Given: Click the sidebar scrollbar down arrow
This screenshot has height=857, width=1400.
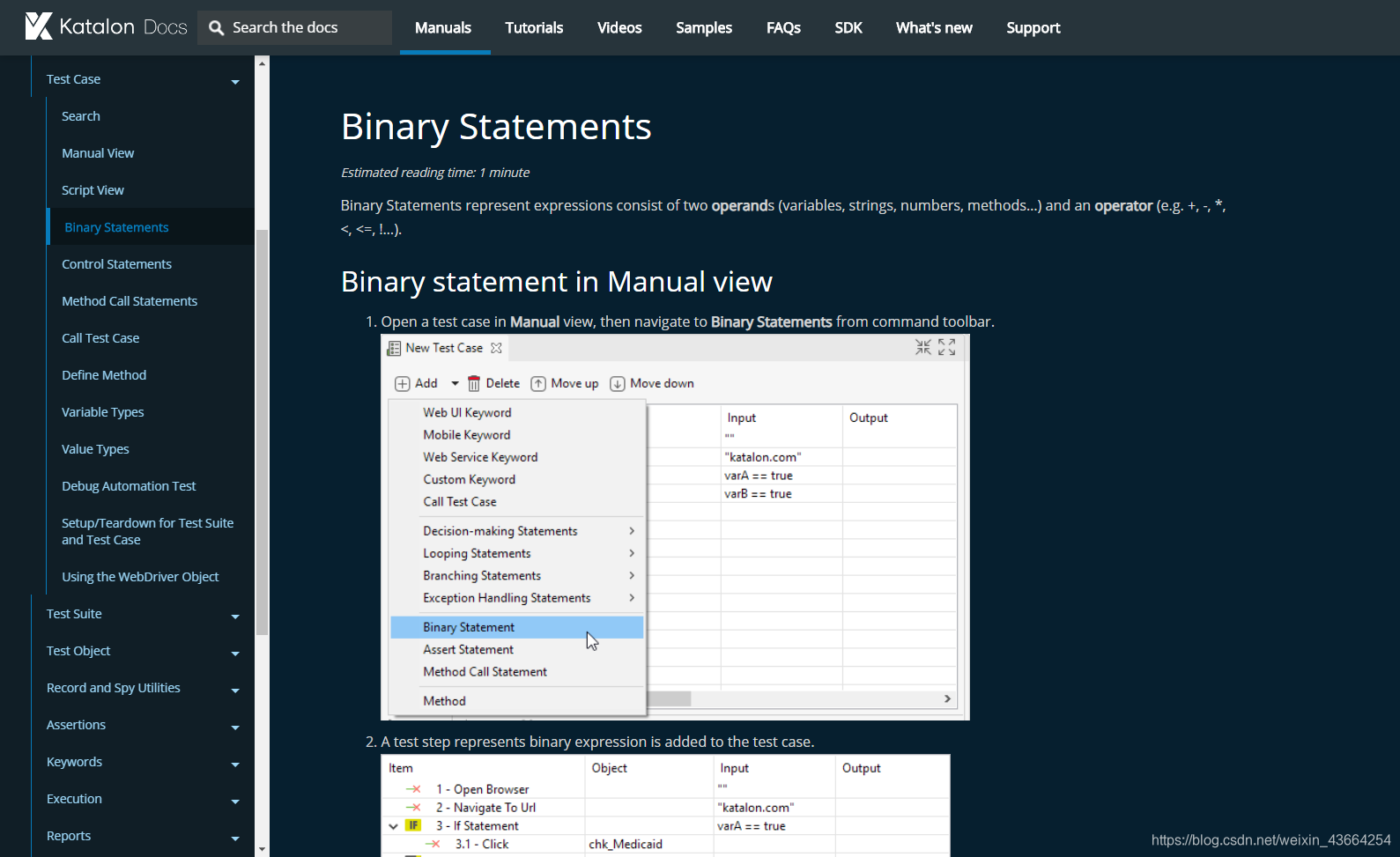Looking at the screenshot, I should 262,850.
